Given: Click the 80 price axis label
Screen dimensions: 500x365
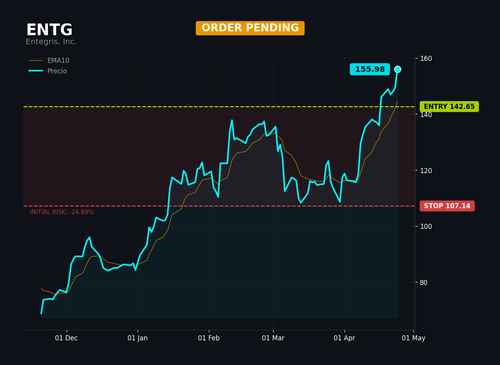Looking at the screenshot, I should point(423,283).
